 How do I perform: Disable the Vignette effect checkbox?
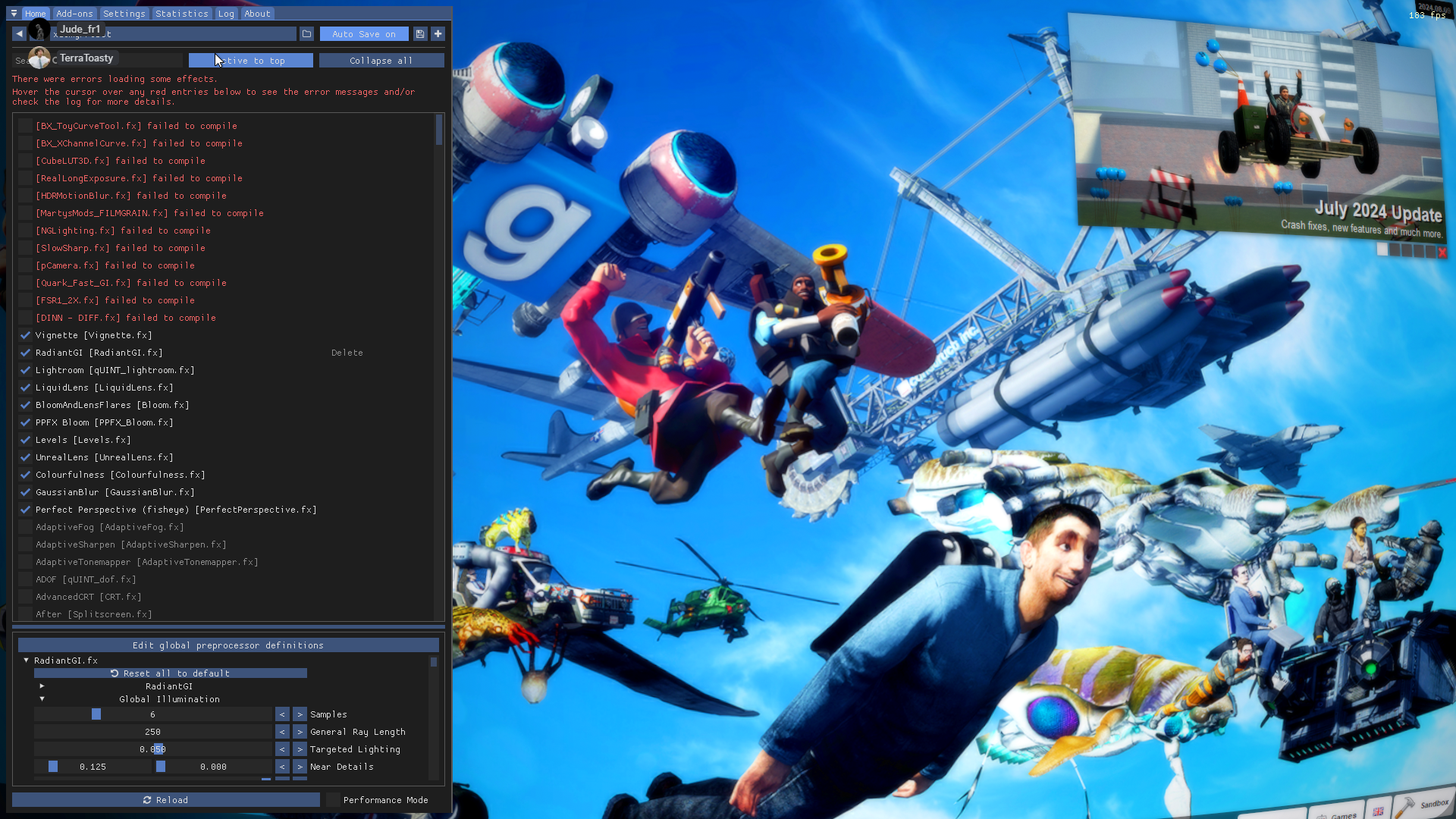tap(25, 335)
